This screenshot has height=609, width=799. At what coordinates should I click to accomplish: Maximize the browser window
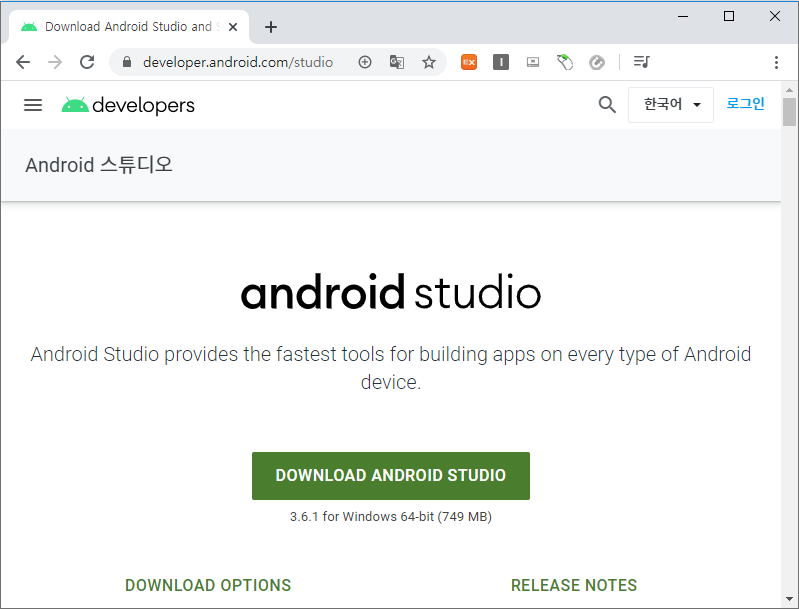(x=729, y=16)
